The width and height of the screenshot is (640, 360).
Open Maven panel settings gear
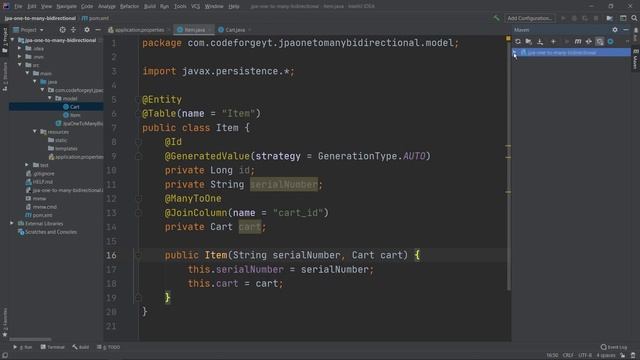tap(615, 30)
